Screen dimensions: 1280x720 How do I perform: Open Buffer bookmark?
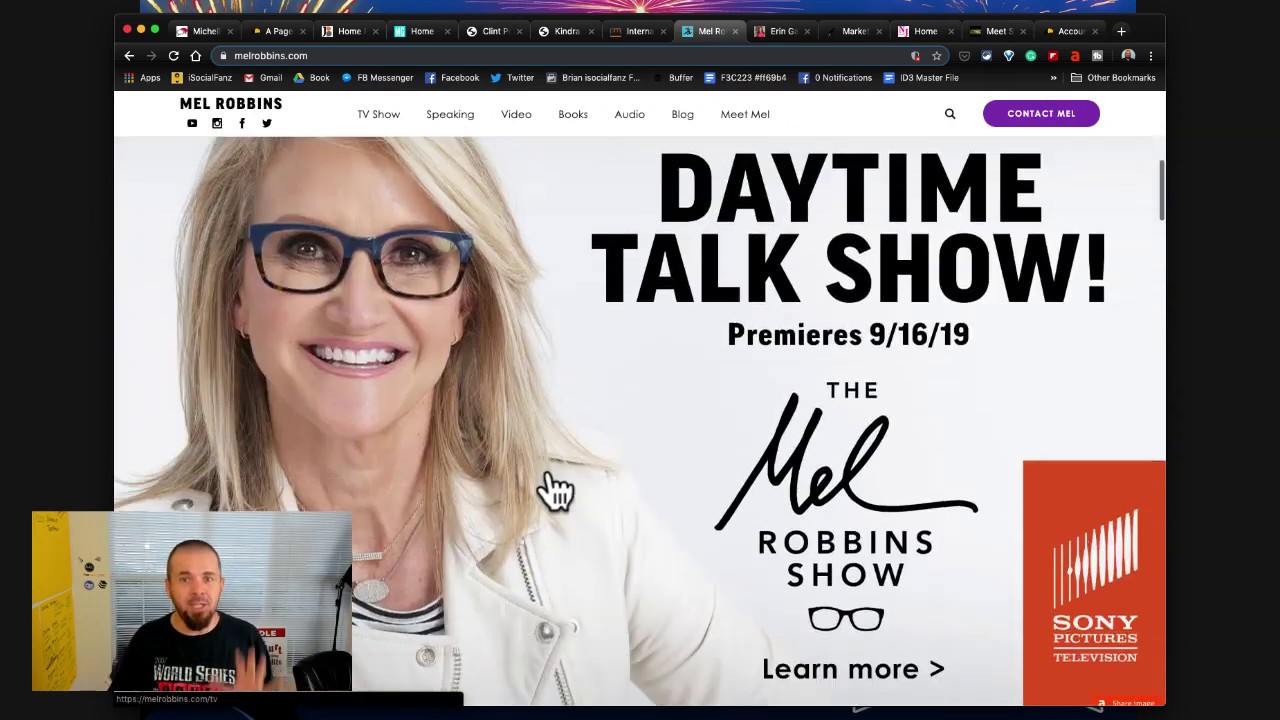coord(672,78)
